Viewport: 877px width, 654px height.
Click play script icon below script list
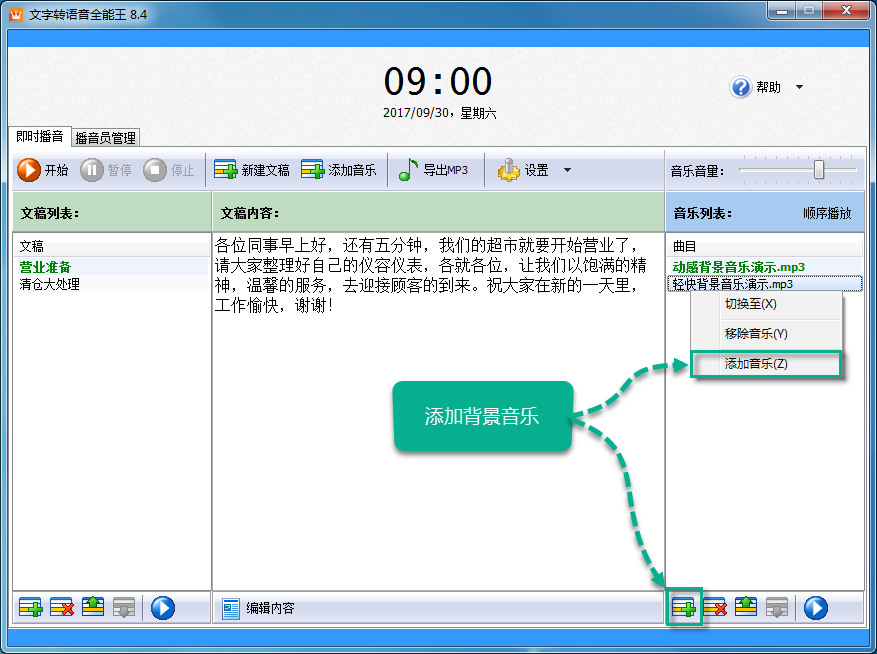pos(163,608)
